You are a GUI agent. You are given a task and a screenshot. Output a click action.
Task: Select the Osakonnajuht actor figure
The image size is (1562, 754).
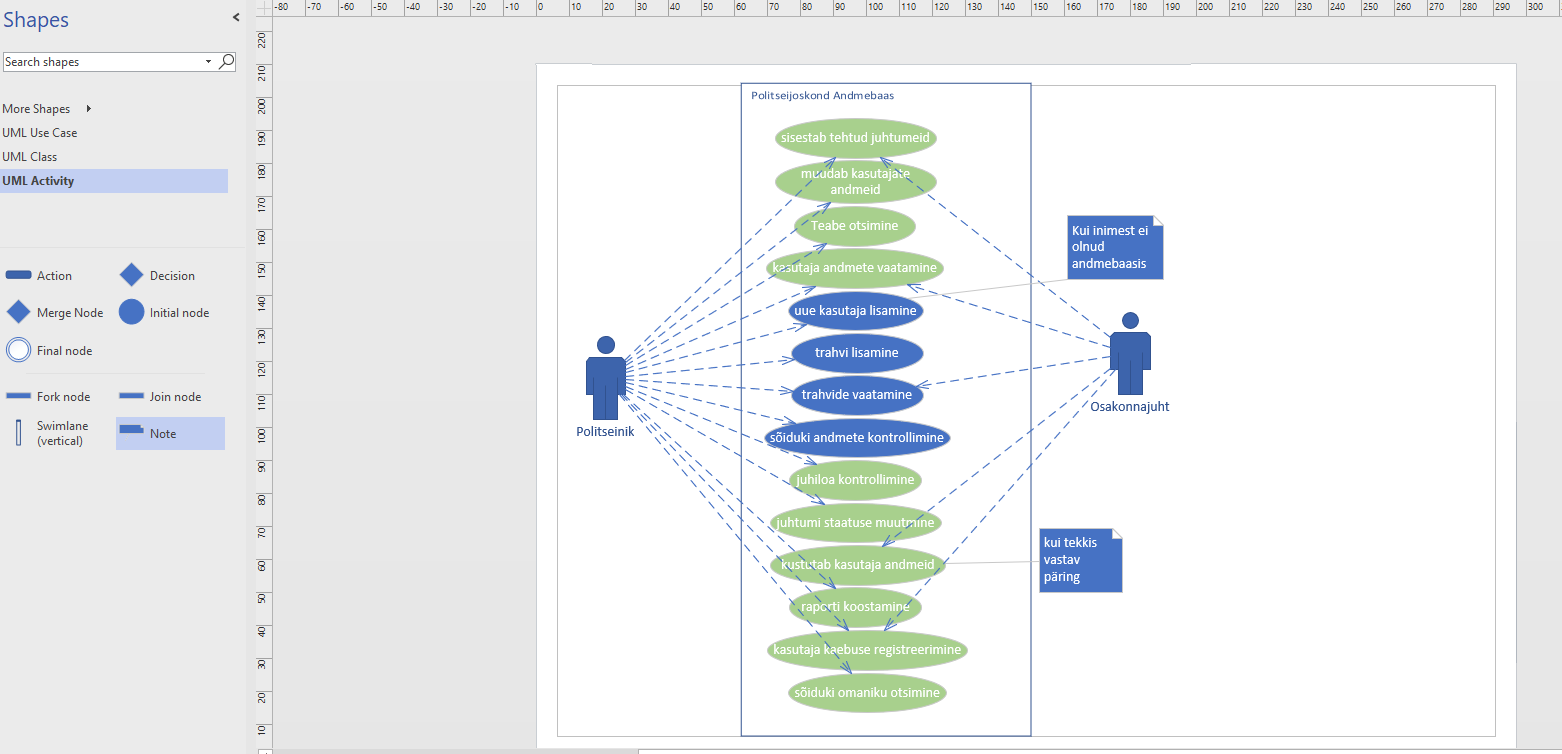click(x=1130, y=353)
